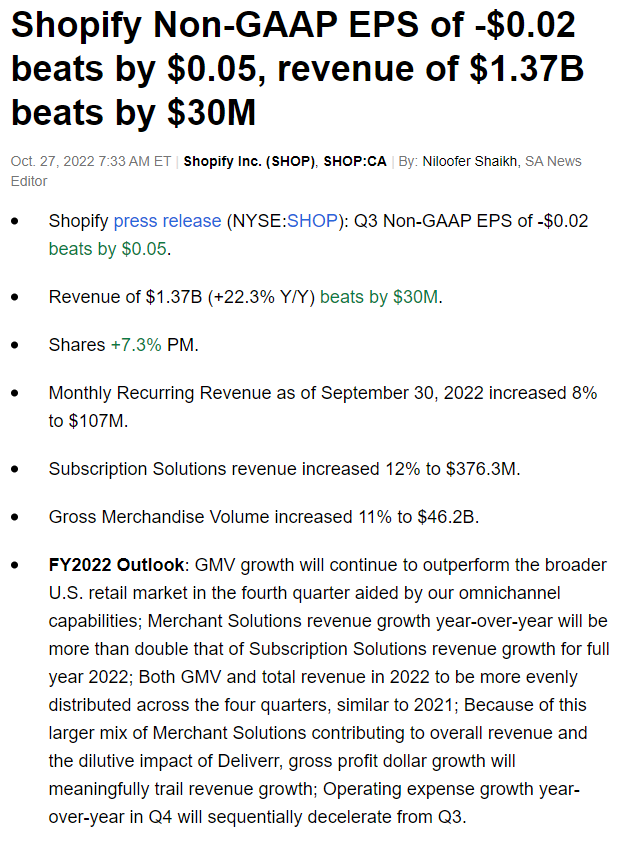Click the green "beats by $0.05" link
This screenshot has height=844, width=637.
[x=107, y=249]
